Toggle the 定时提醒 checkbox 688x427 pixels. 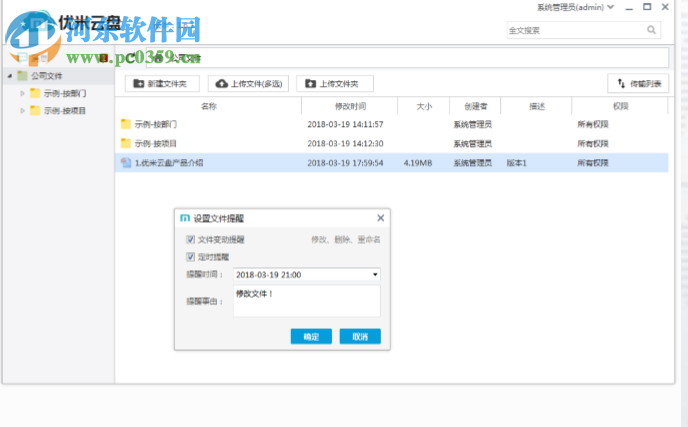[190, 257]
